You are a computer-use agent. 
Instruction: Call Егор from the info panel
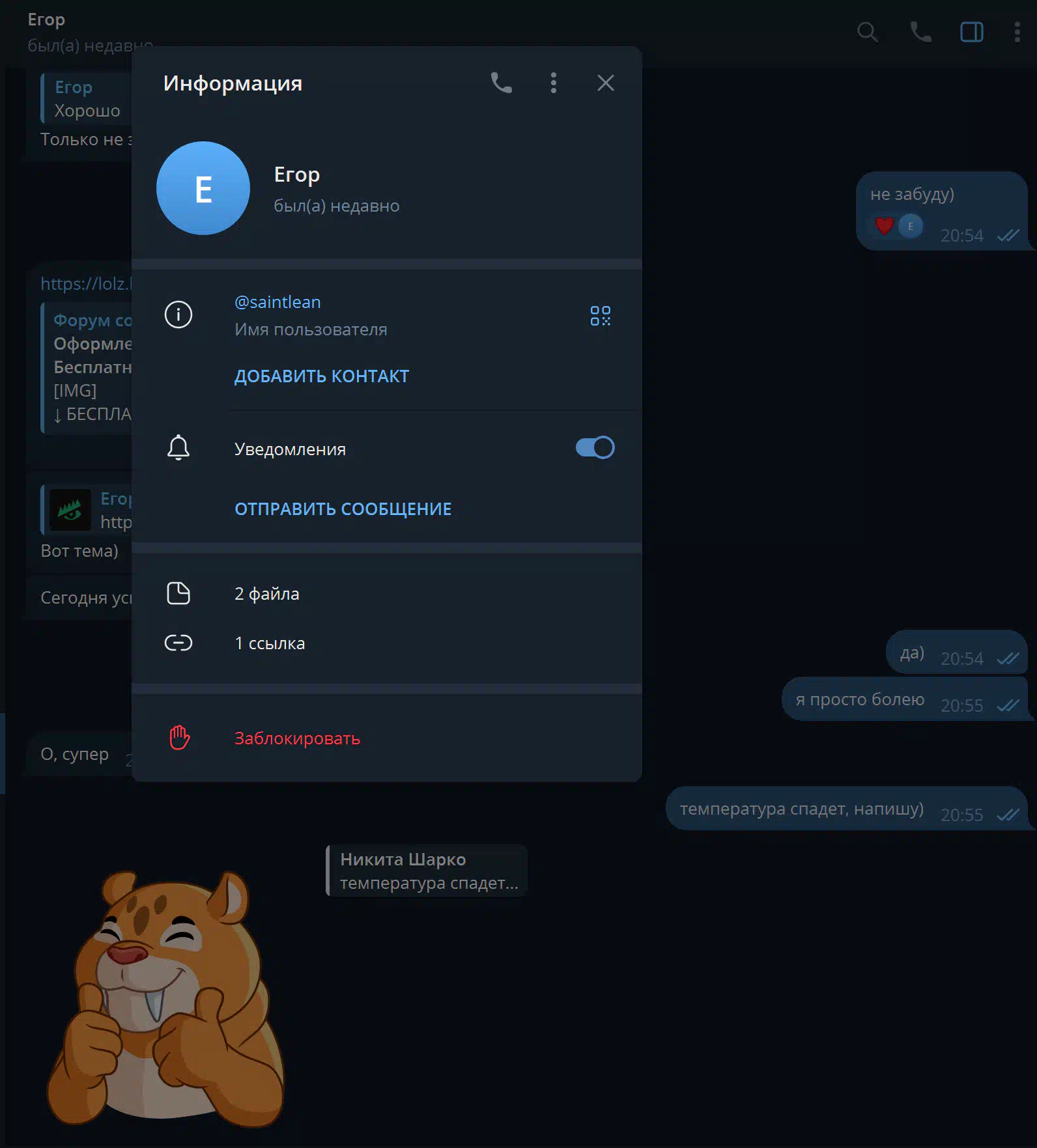pos(501,83)
